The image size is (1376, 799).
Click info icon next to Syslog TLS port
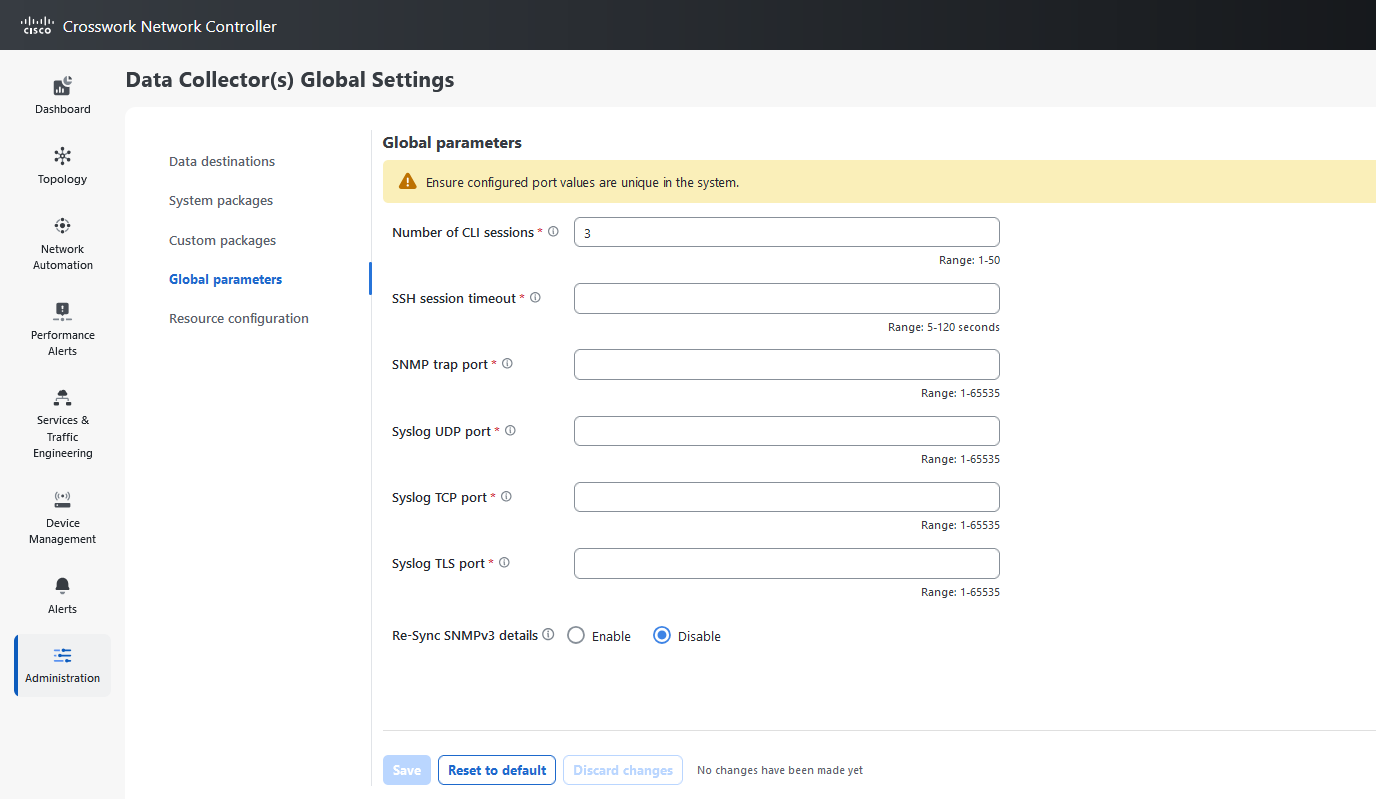[504, 563]
